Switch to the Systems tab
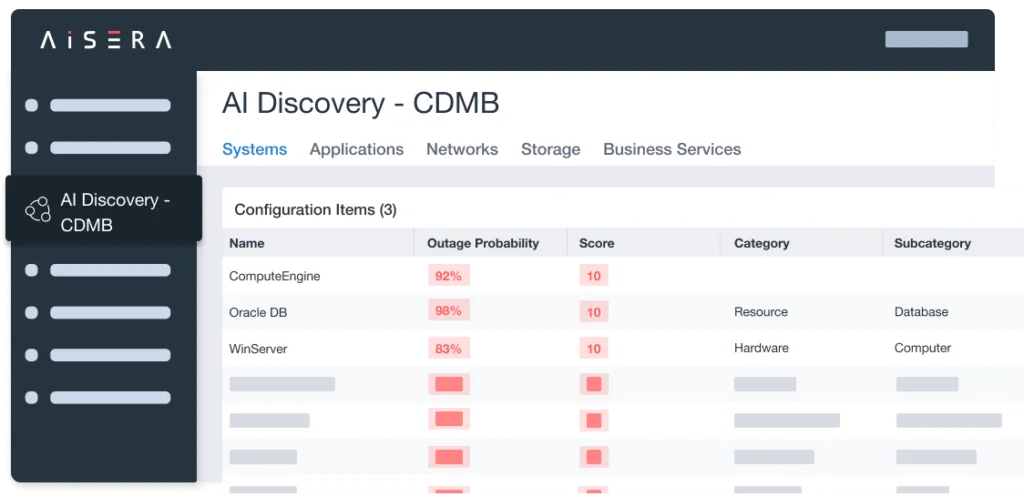Image resolution: width=1024 pixels, height=497 pixels. coord(254,149)
